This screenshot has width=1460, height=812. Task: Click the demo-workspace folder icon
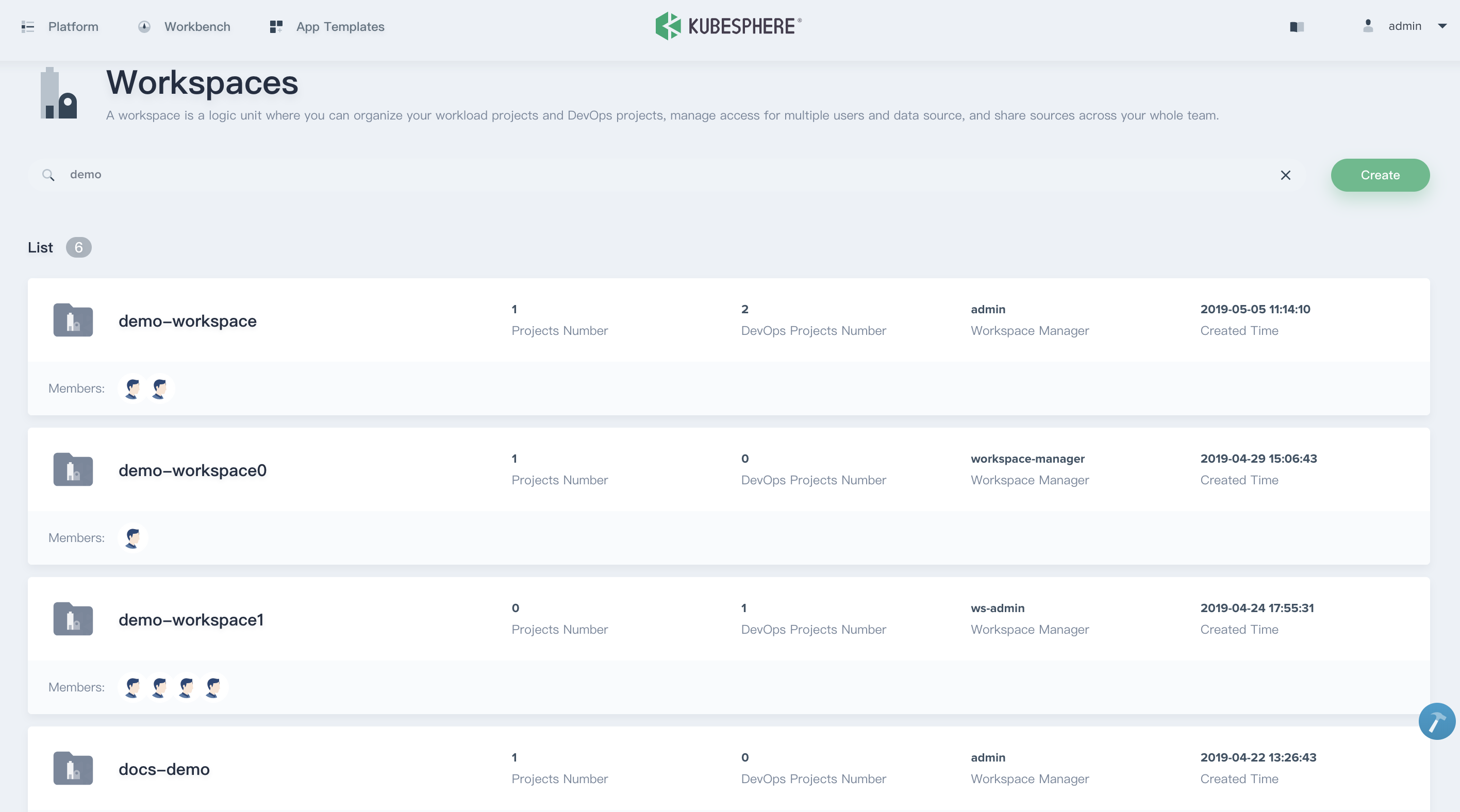(73, 320)
